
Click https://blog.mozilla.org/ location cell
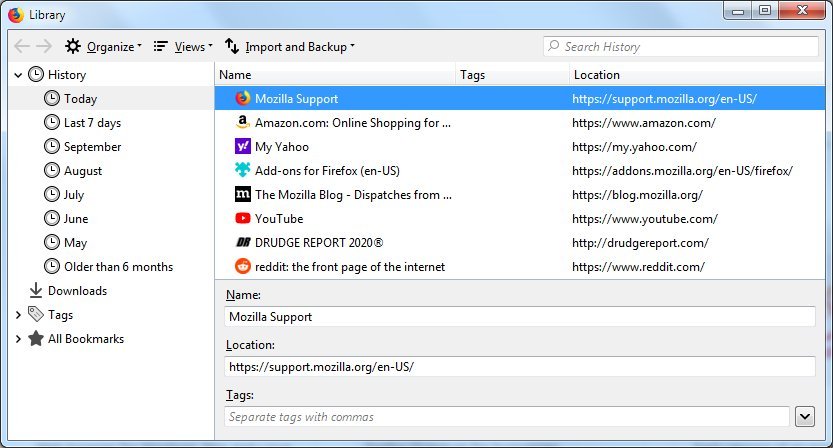pos(638,195)
